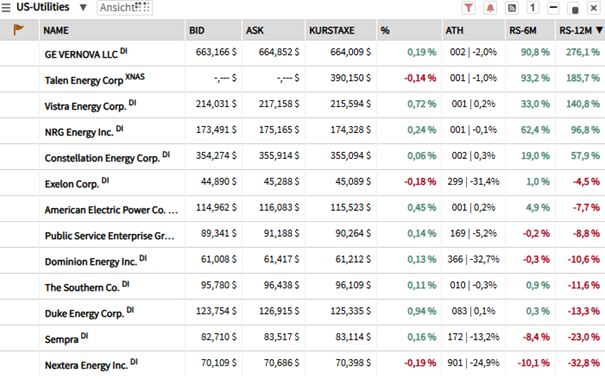Toggle sort arrow on RS-12M column
This screenshot has width=605, height=379.
tap(599, 30)
